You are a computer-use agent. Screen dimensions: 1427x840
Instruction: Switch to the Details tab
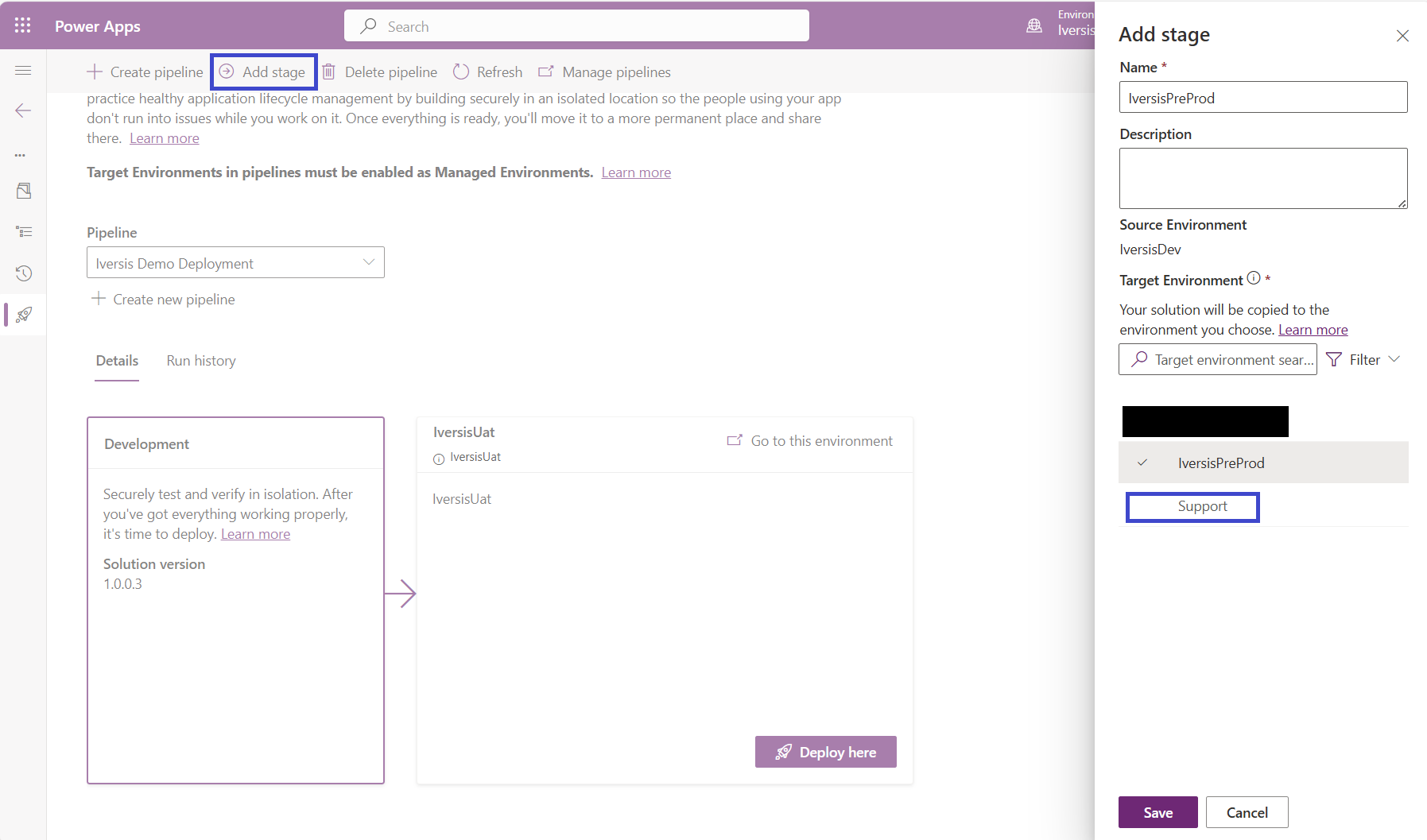(x=117, y=361)
